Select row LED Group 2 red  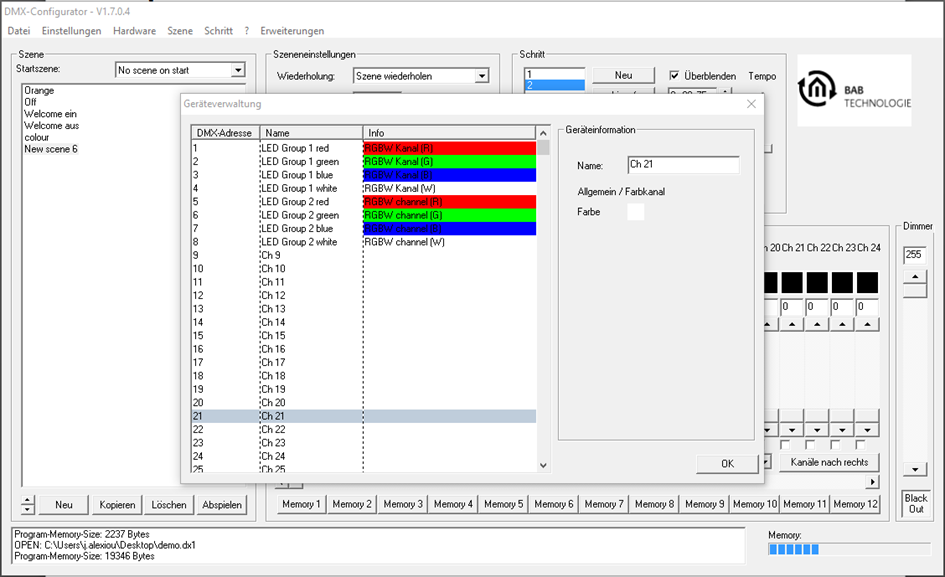coord(363,201)
